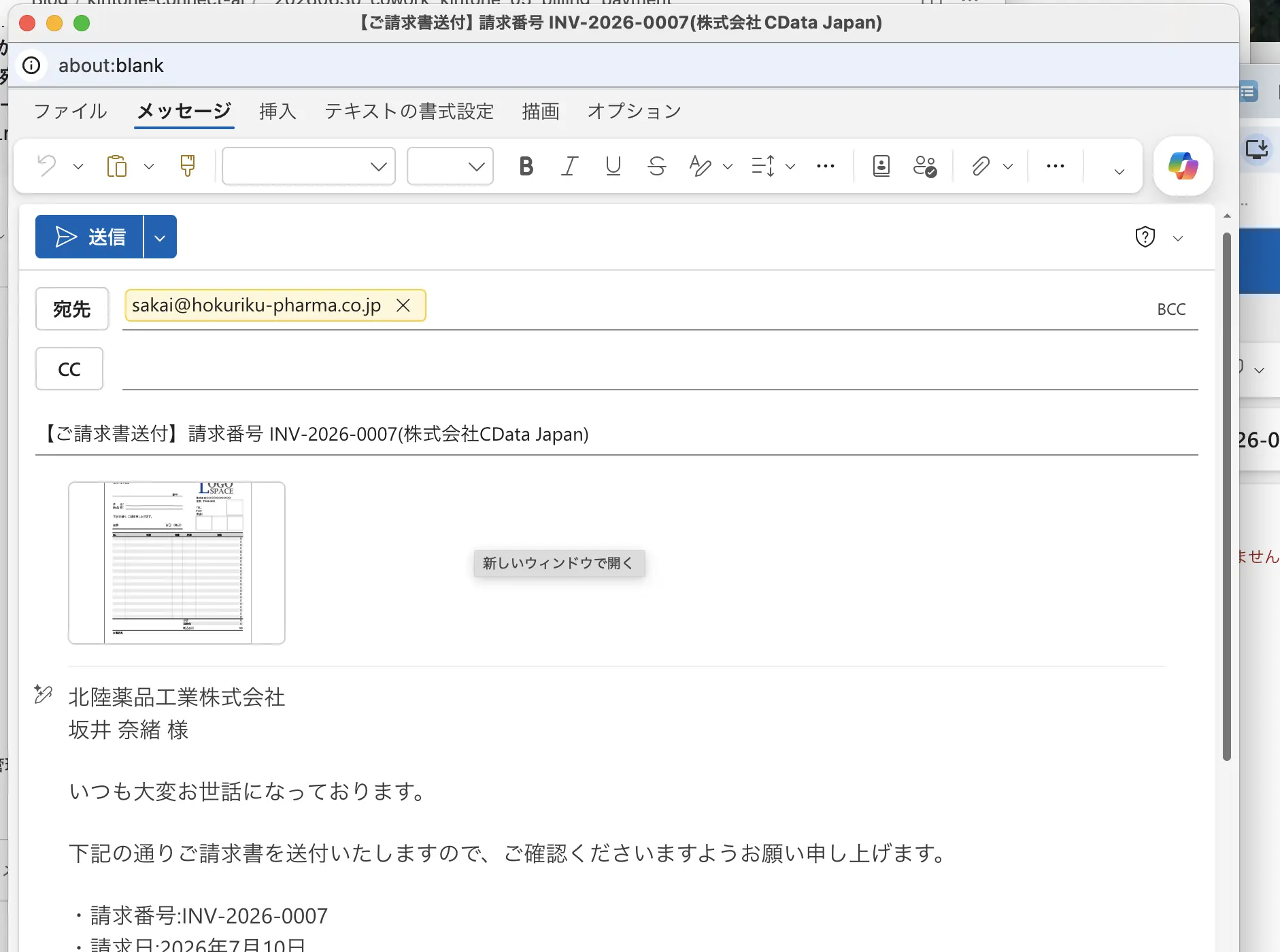Click the attach file paperclip icon
This screenshot has height=952, width=1280.
(x=980, y=166)
